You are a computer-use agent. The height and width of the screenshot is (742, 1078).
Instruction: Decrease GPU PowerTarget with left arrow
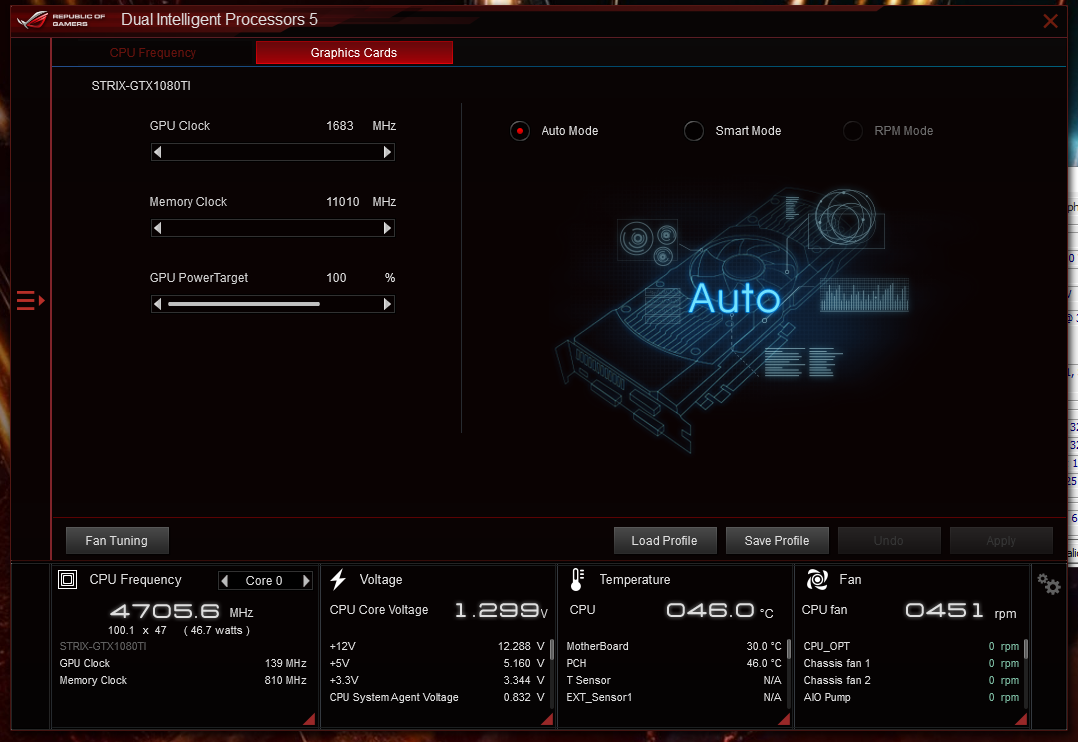click(157, 304)
